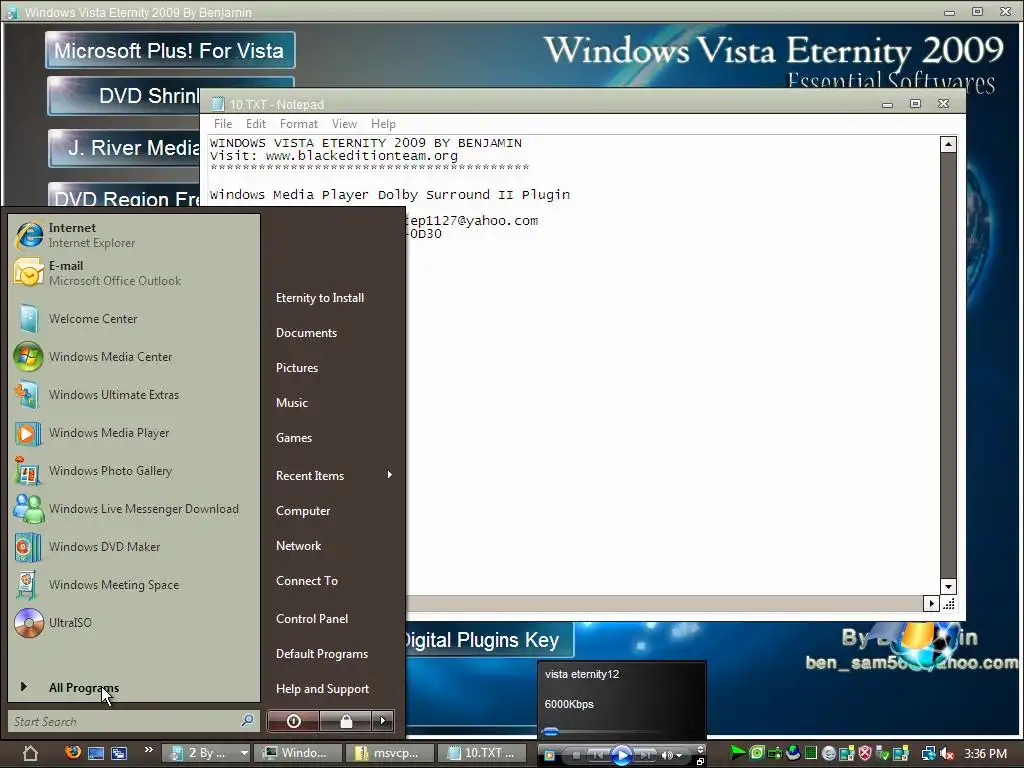
Task: Open Help and Support from Start menu
Action: [x=323, y=689]
